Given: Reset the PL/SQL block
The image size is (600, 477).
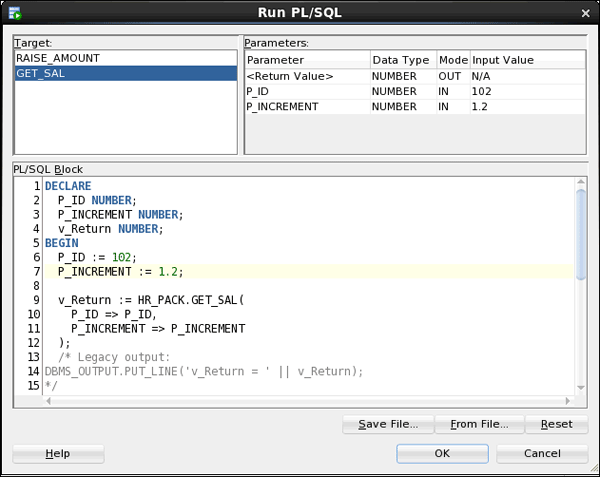Looking at the screenshot, I should (556, 424).
